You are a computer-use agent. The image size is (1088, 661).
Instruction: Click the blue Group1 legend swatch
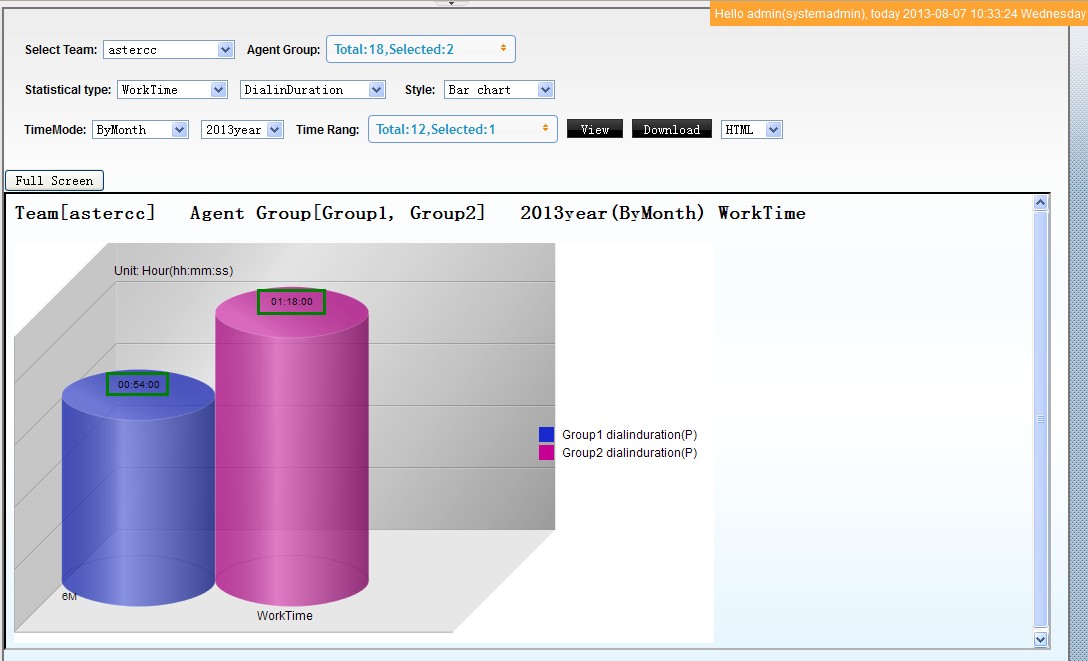[546, 435]
